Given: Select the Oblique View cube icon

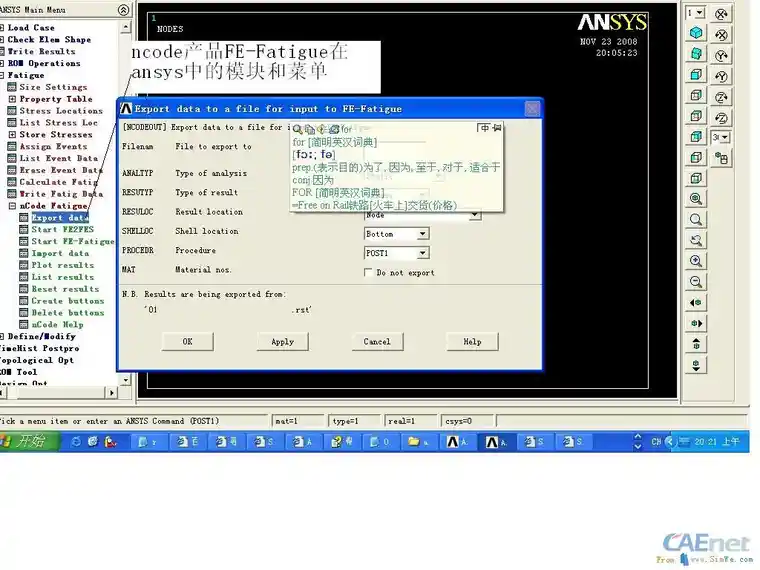Looking at the screenshot, I should (696, 54).
